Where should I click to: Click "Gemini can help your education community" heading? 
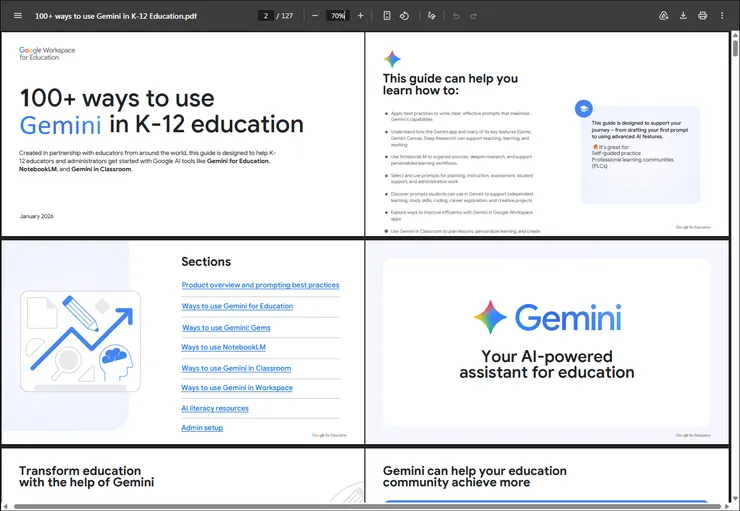coord(475,477)
